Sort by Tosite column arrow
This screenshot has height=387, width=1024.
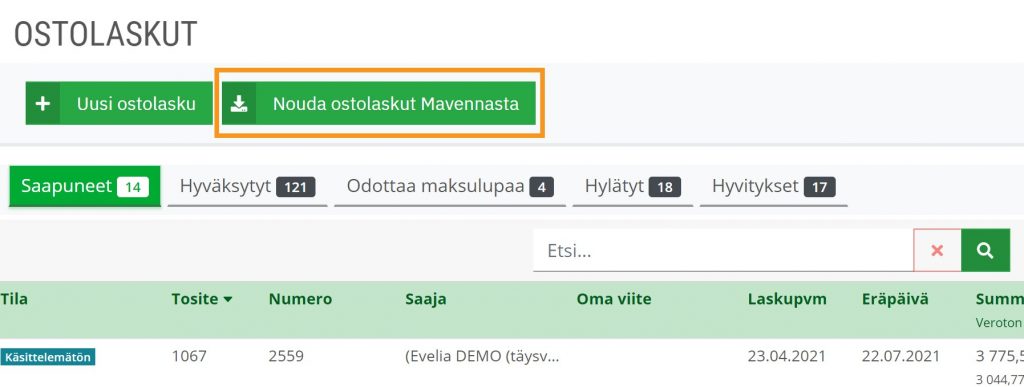pos(227,300)
